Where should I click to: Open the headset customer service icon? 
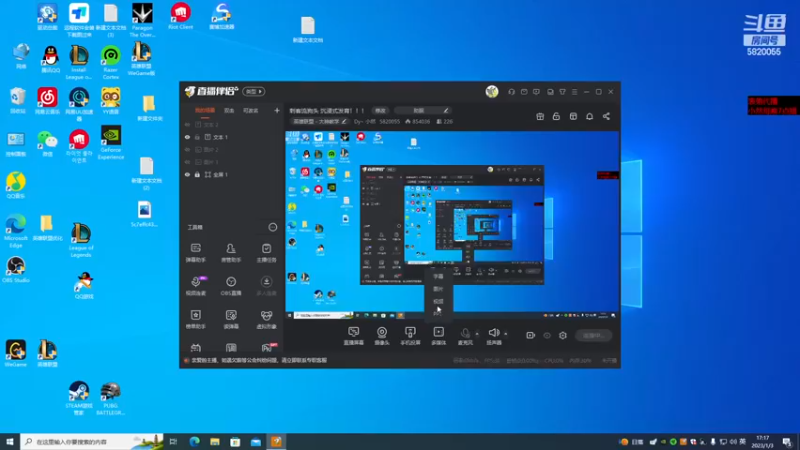point(511,92)
